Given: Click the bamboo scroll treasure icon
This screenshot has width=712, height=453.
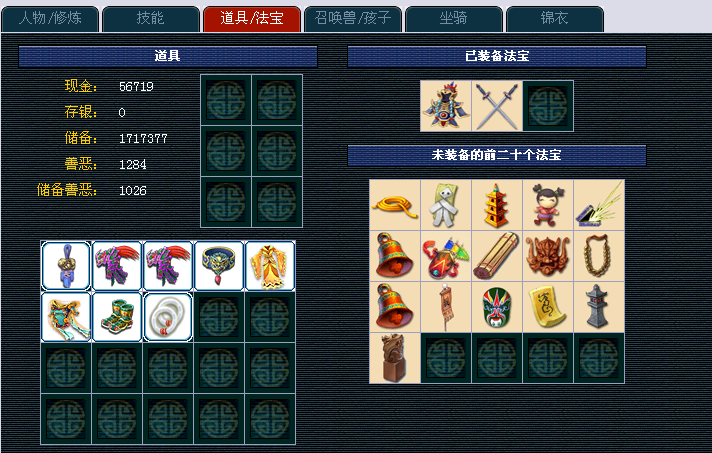Looking at the screenshot, I should (497, 256).
